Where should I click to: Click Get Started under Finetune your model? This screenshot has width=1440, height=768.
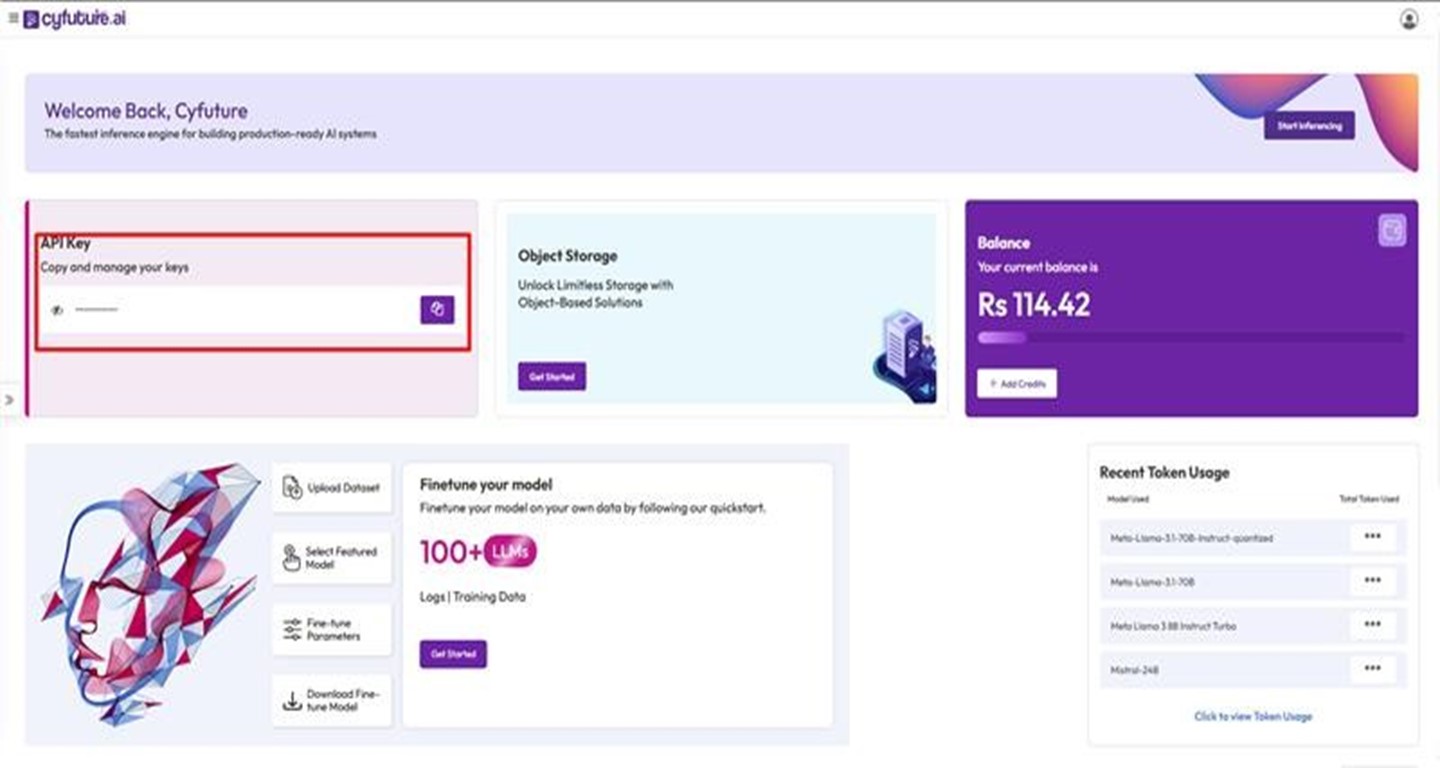(453, 654)
